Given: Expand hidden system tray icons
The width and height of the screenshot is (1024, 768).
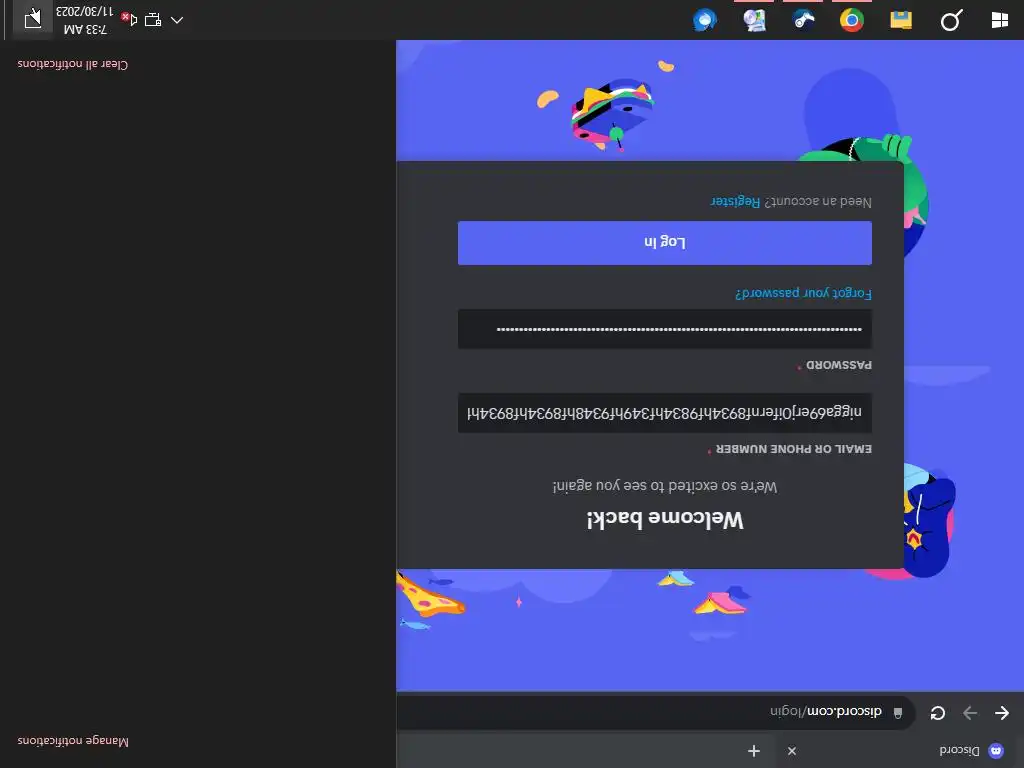Looking at the screenshot, I should pos(176,20).
